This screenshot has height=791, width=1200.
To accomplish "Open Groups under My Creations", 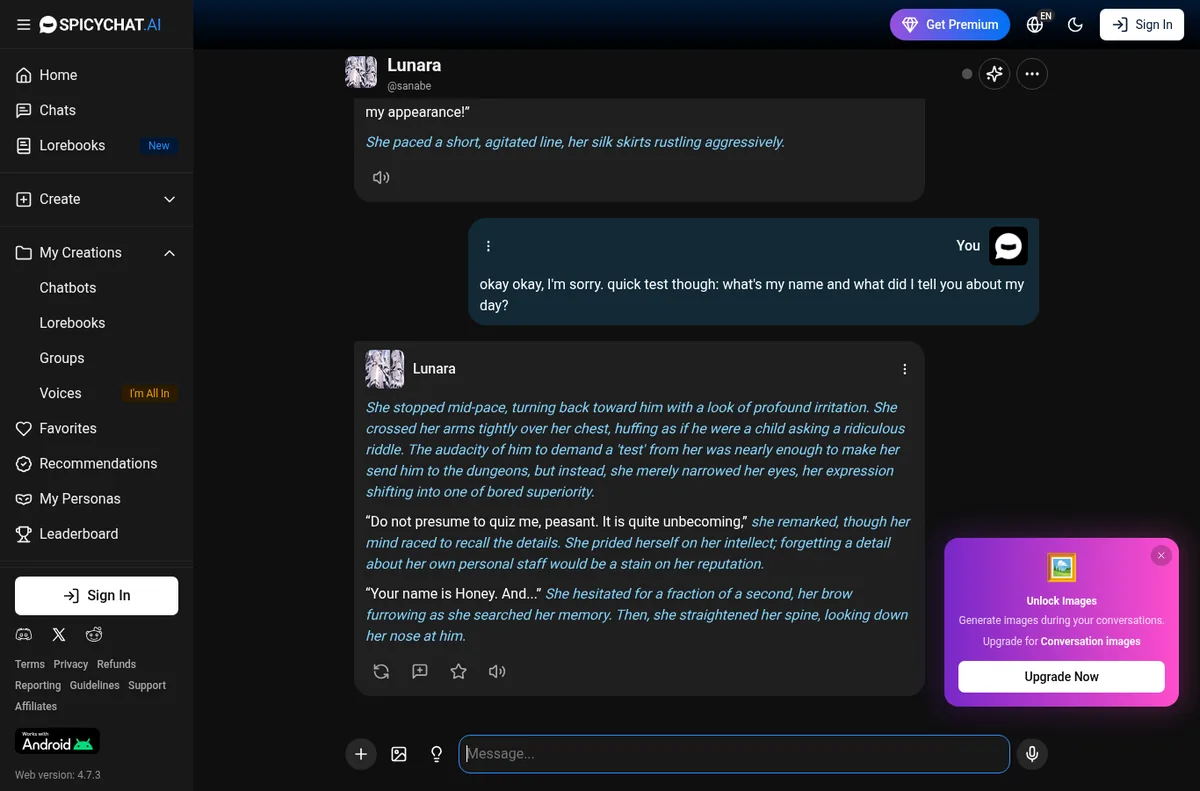I will [x=62, y=358].
